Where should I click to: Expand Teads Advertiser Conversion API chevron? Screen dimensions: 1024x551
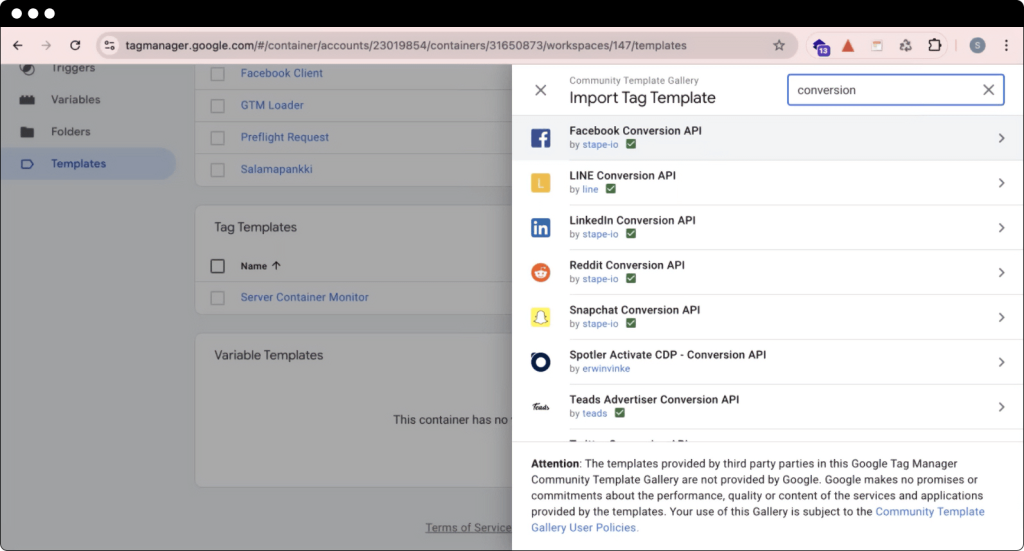click(x=1001, y=407)
